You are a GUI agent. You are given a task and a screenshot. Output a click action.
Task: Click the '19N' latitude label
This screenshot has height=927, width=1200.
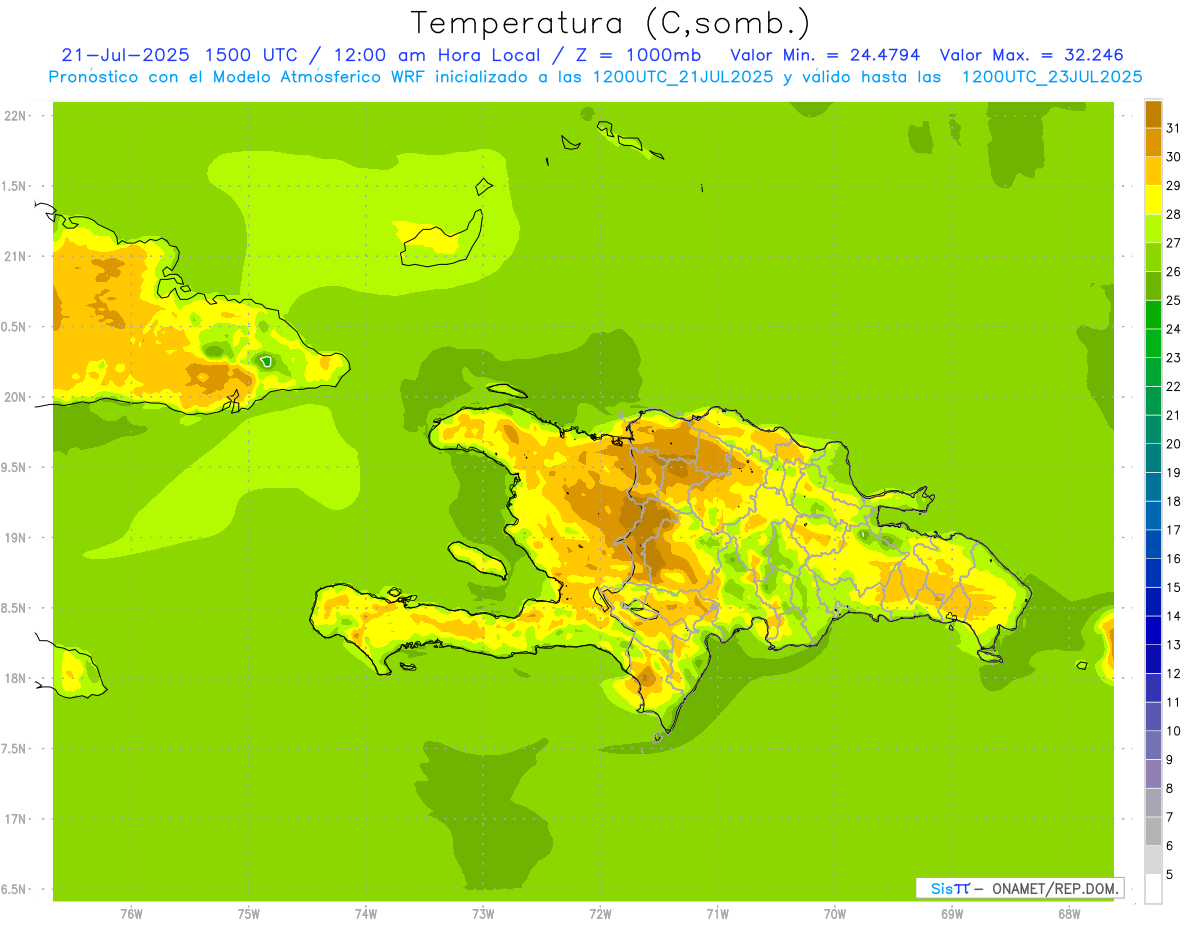[14, 538]
